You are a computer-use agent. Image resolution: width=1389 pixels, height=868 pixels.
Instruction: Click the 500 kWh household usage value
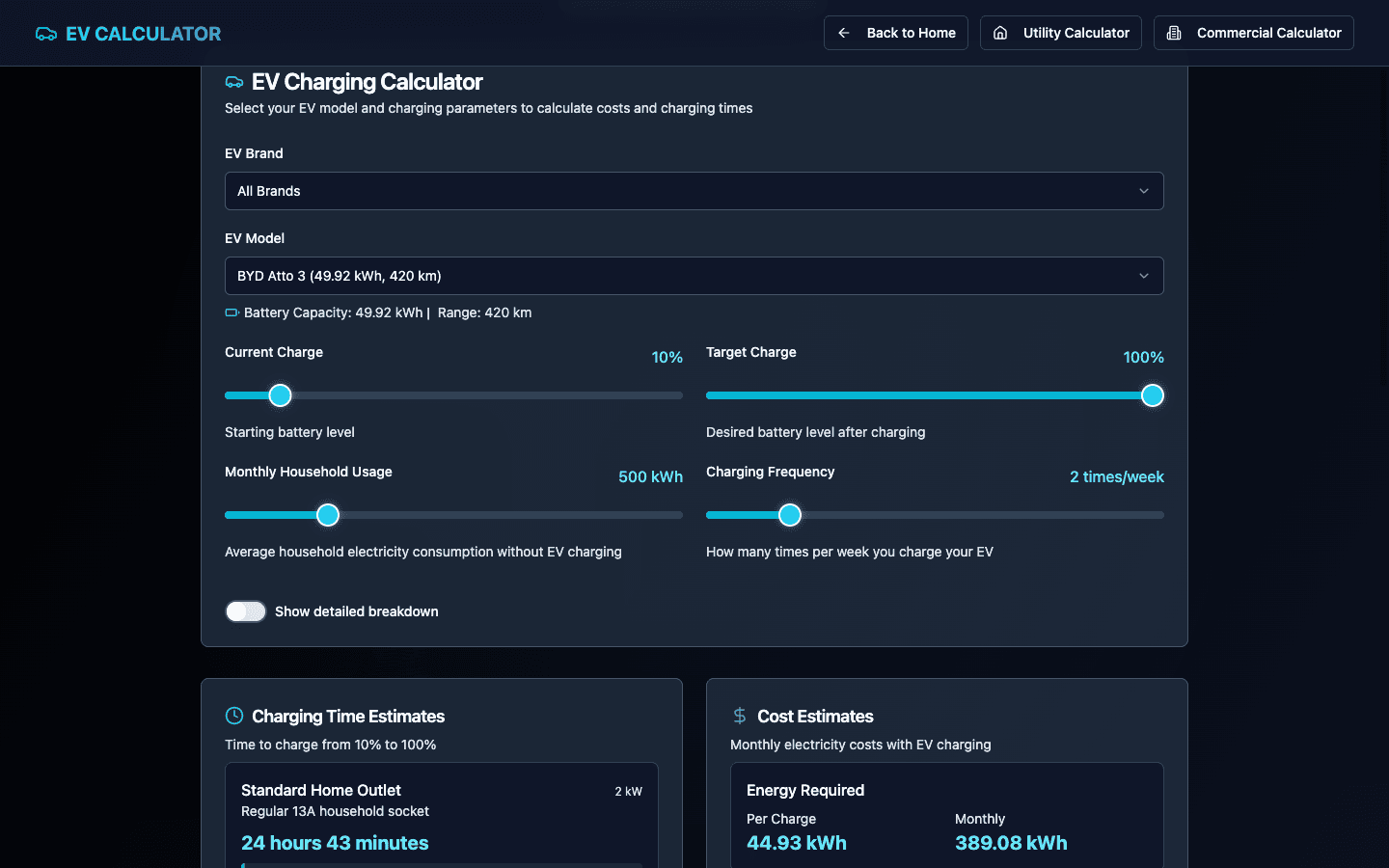651,476
